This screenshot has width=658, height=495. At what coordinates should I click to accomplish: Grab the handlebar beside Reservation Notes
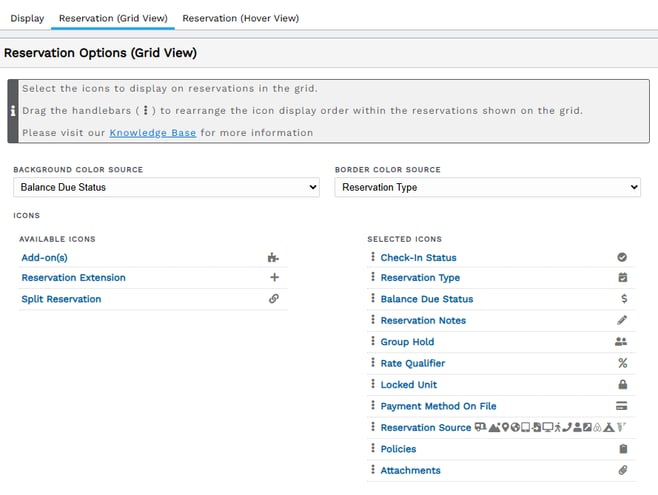click(x=373, y=319)
